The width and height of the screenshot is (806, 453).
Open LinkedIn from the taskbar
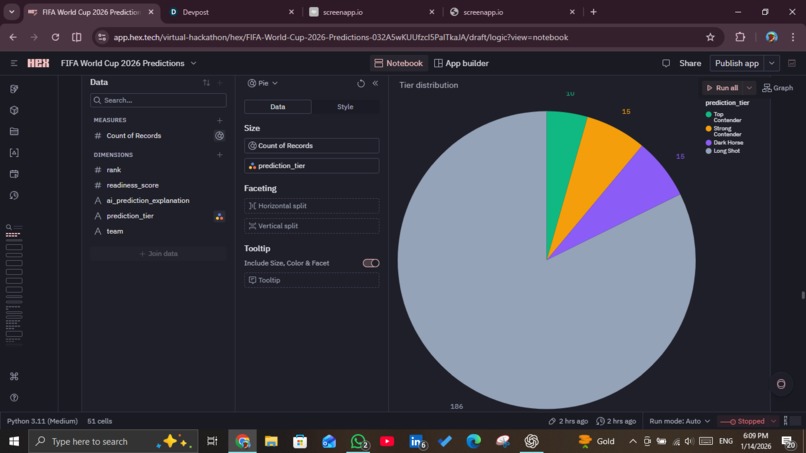(x=417, y=441)
